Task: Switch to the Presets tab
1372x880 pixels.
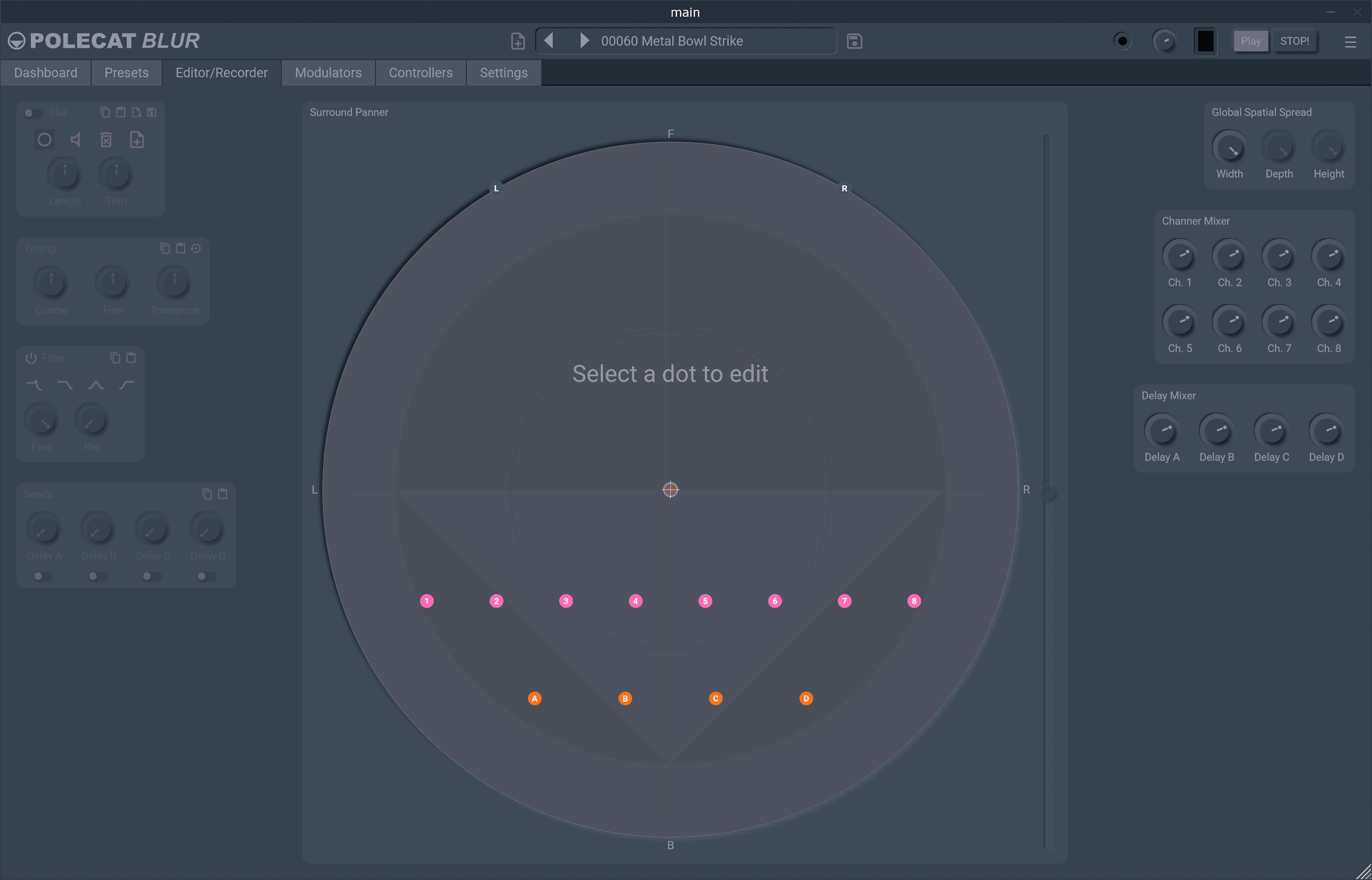Action: coord(126,73)
